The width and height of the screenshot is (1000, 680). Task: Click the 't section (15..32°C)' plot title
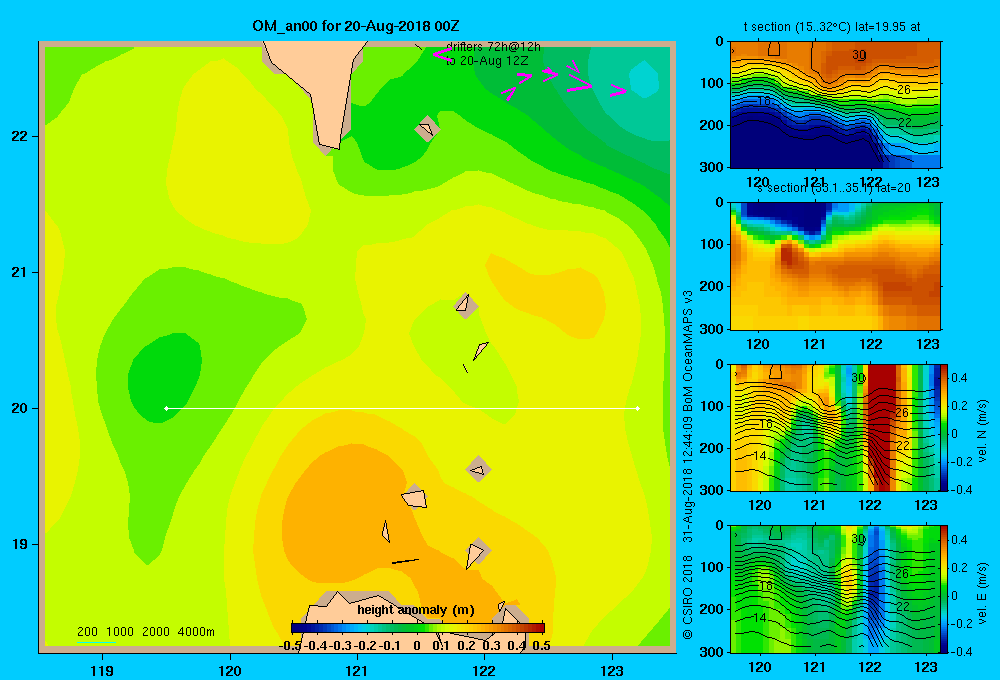[832, 27]
